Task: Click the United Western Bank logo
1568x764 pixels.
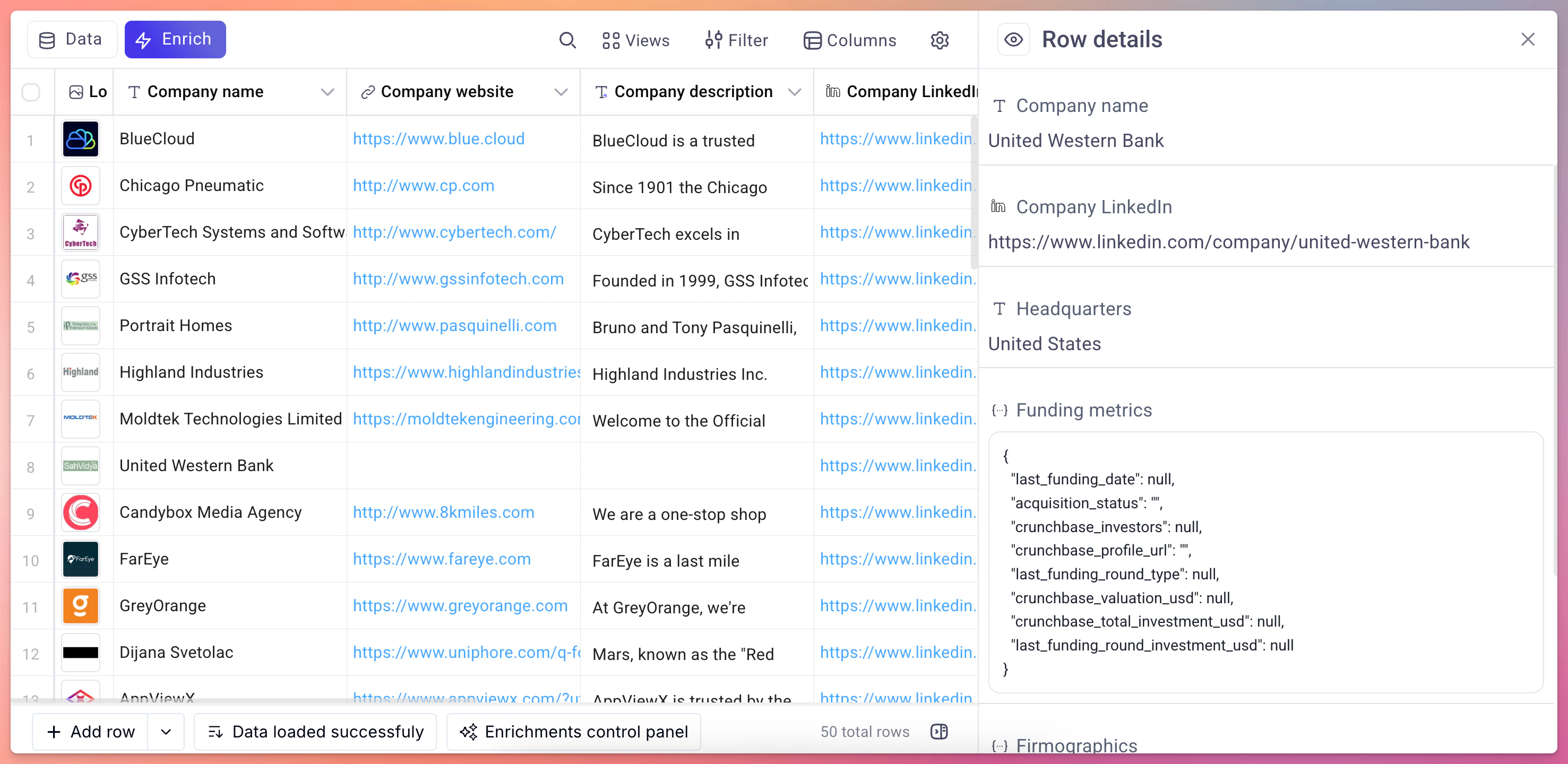Action: (x=80, y=466)
